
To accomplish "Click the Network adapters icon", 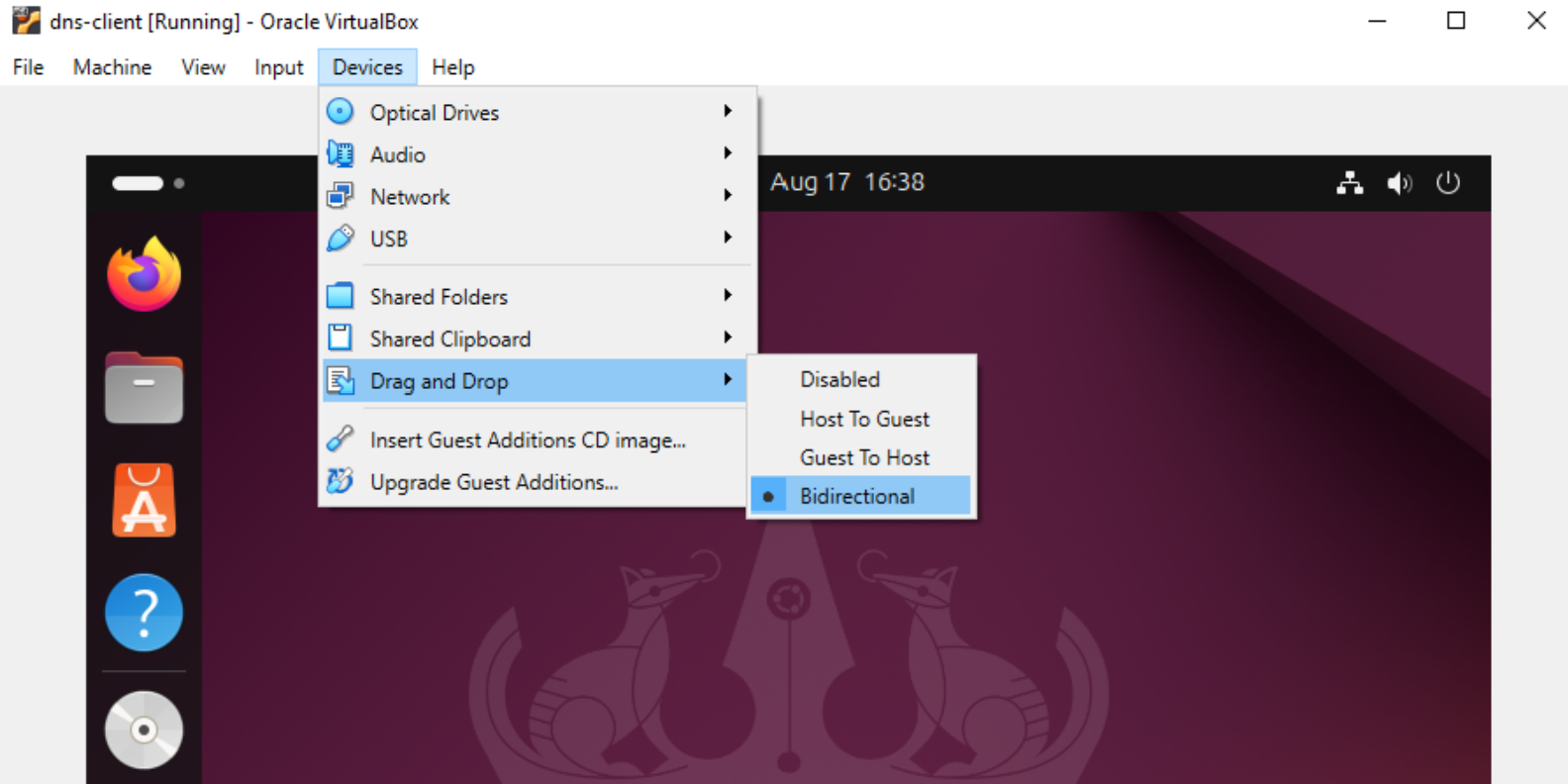I will point(340,196).
